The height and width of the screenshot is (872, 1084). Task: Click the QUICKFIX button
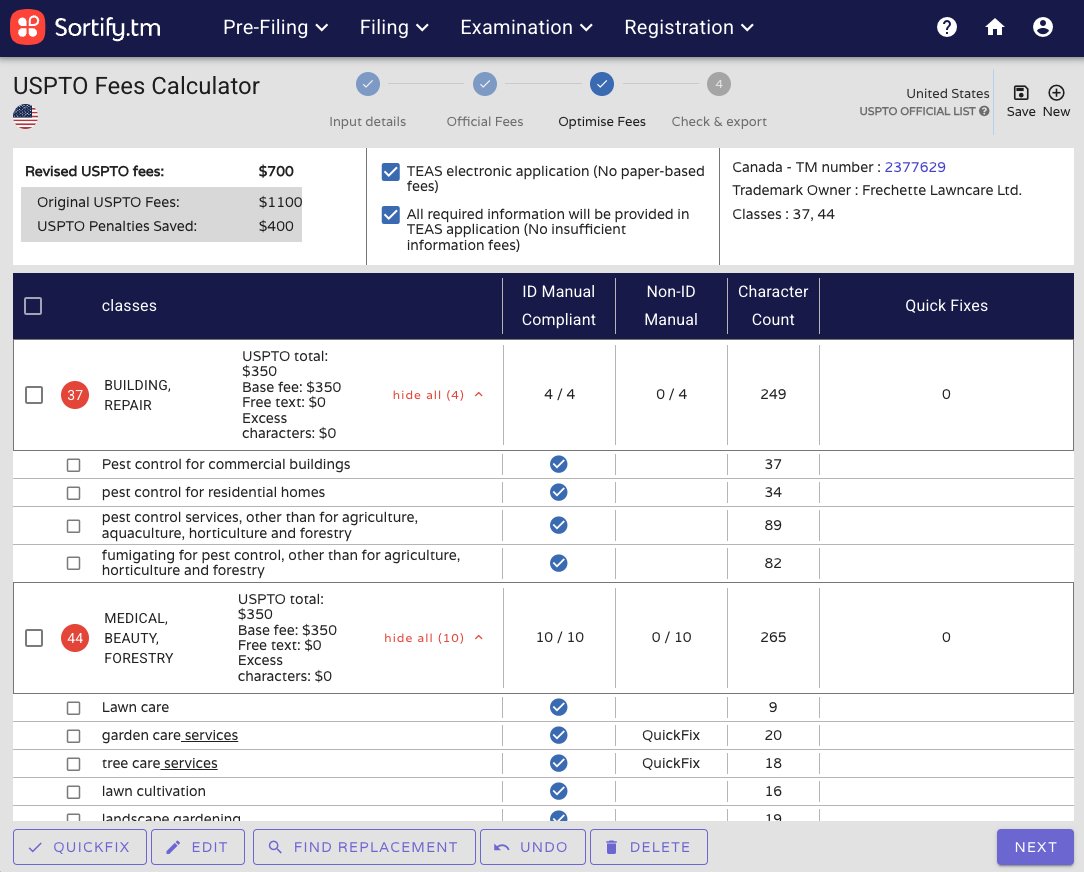(x=80, y=847)
